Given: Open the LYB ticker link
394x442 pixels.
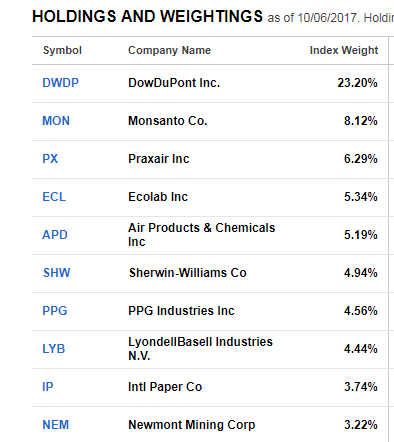Looking at the screenshot, I should point(54,349).
